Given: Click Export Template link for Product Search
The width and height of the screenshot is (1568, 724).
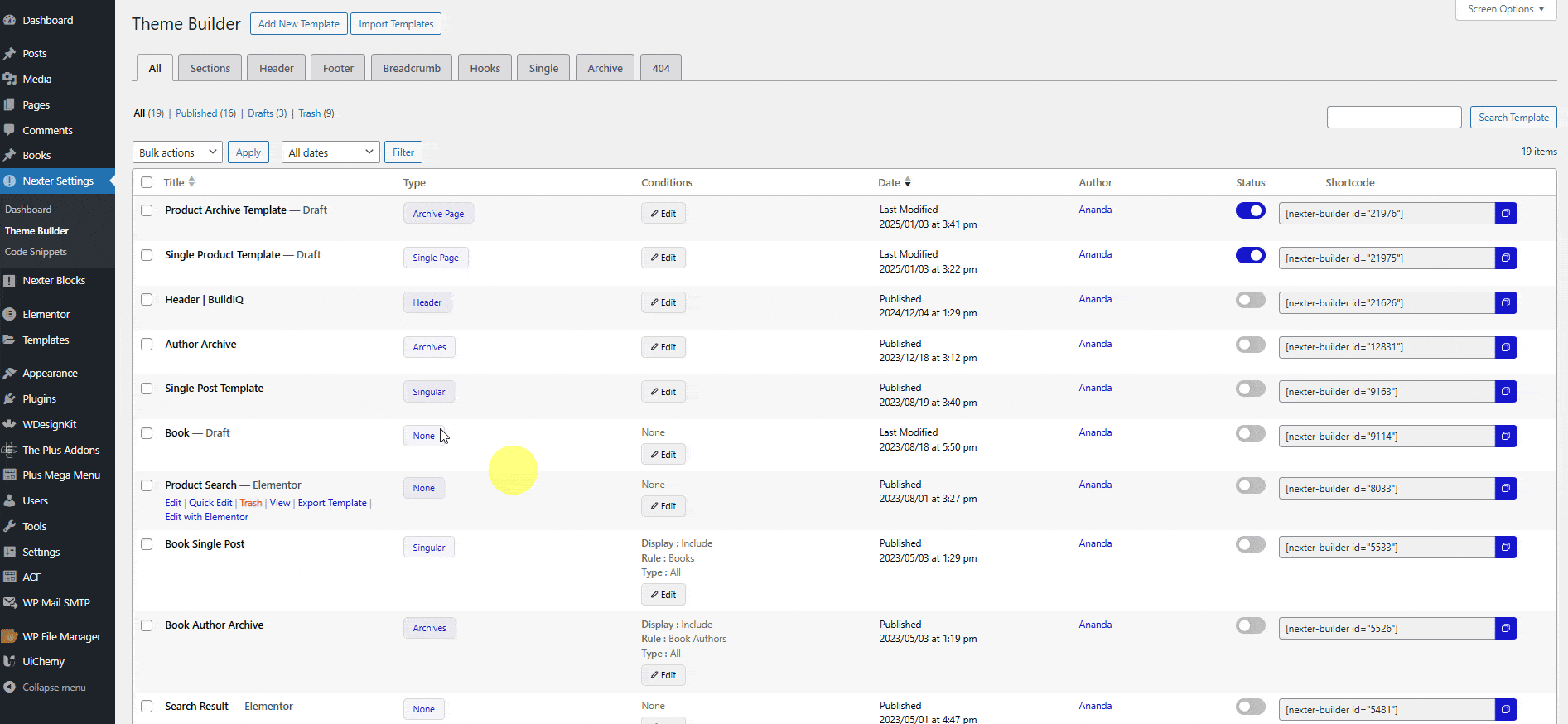Looking at the screenshot, I should click(332, 503).
